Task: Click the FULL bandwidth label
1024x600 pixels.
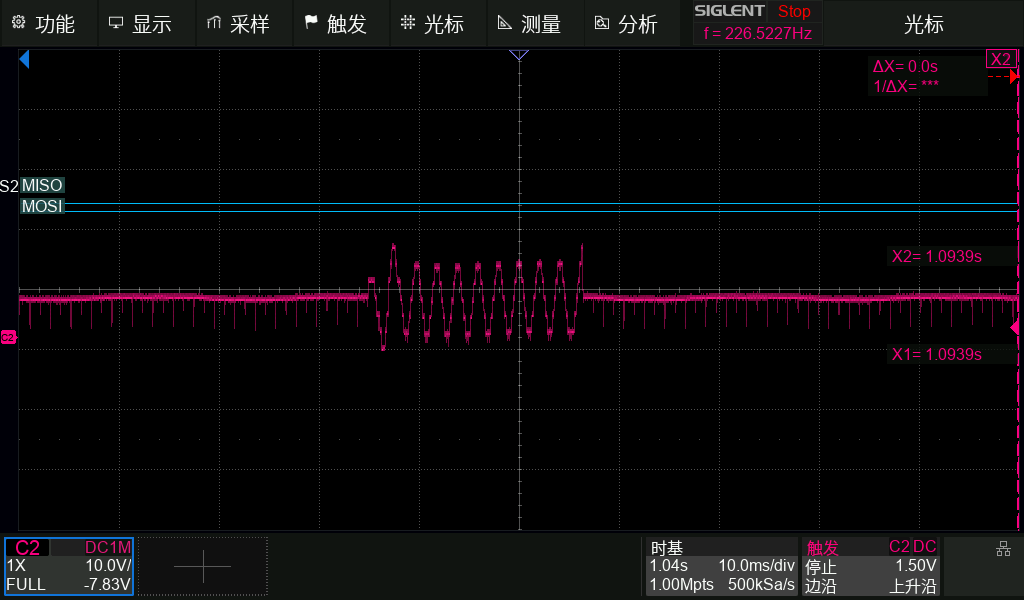Action: [x=26, y=584]
